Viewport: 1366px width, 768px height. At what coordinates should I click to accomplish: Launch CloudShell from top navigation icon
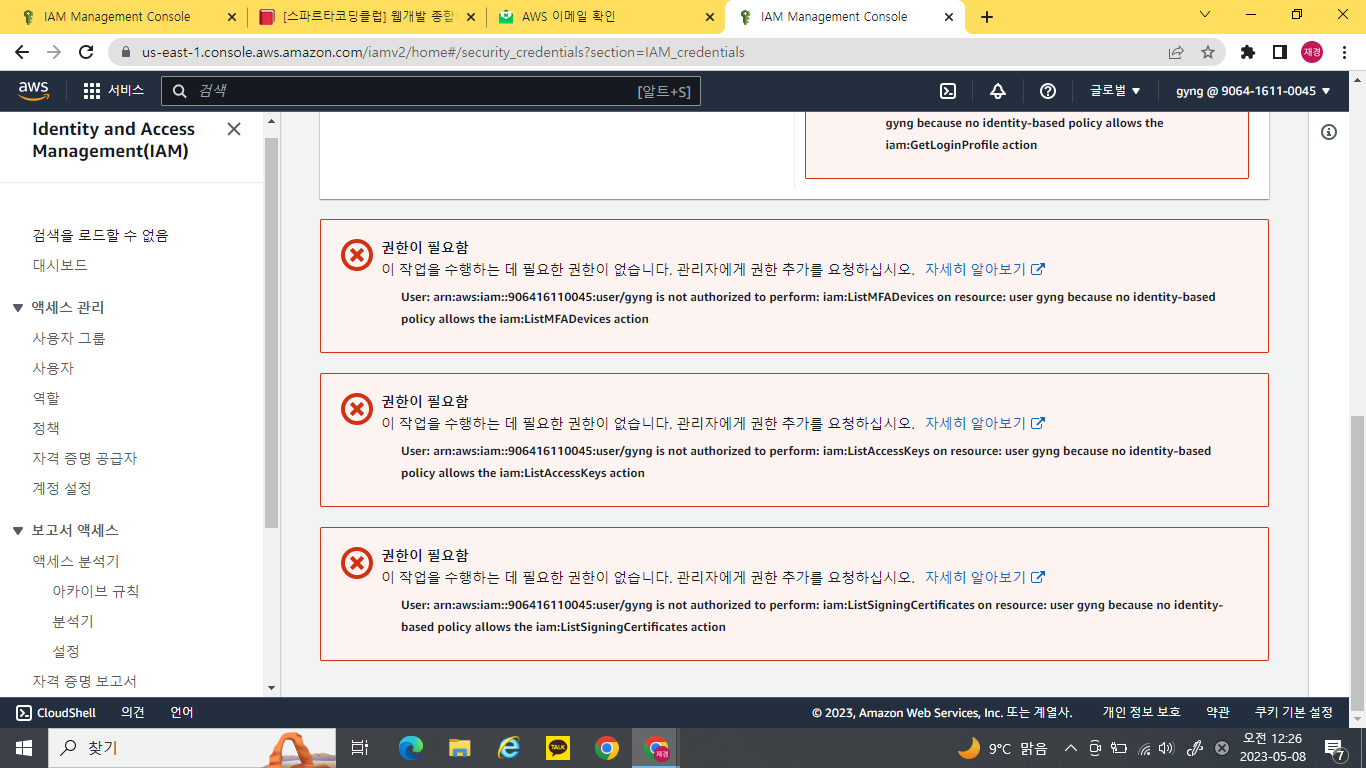tap(948, 91)
